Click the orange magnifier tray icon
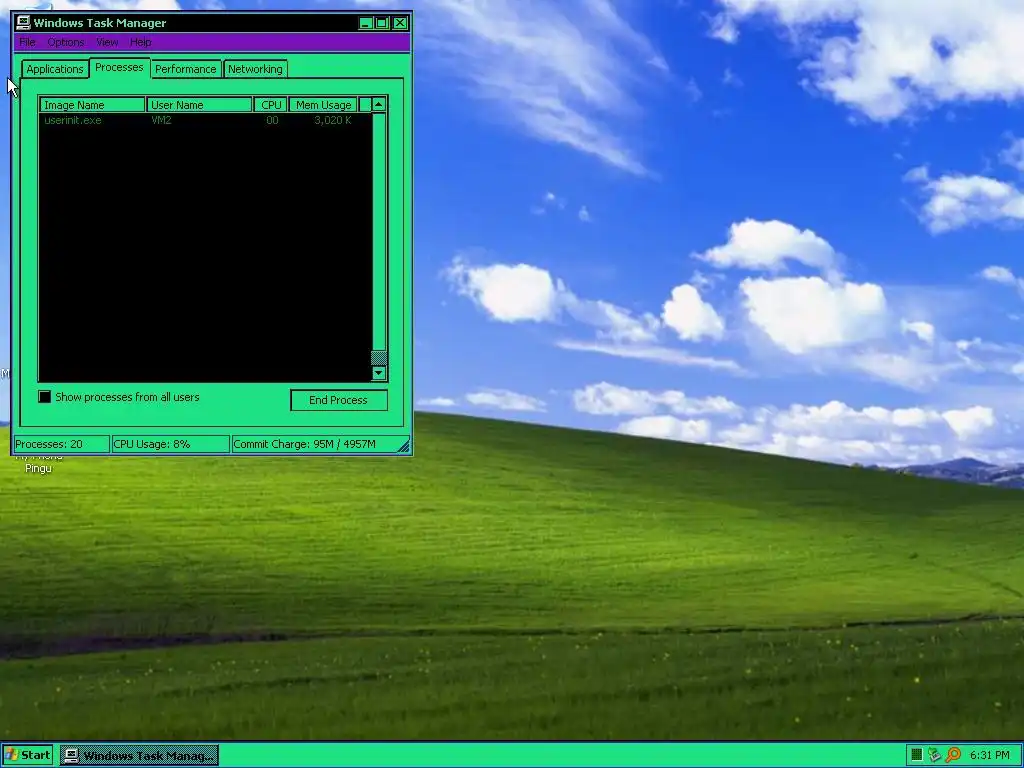This screenshot has height=768, width=1024. pyautogui.click(x=953, y=755)
